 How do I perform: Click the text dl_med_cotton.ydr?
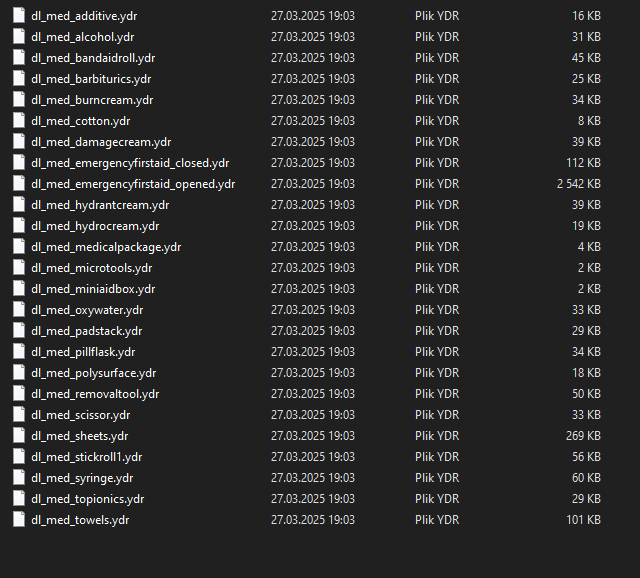(x=81, y=121)
